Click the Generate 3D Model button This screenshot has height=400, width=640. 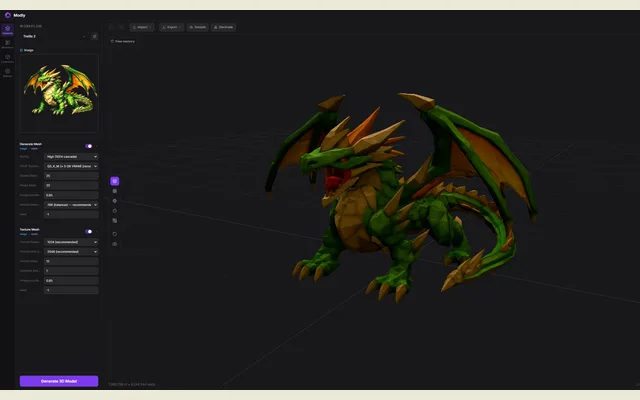click(59, 381)
